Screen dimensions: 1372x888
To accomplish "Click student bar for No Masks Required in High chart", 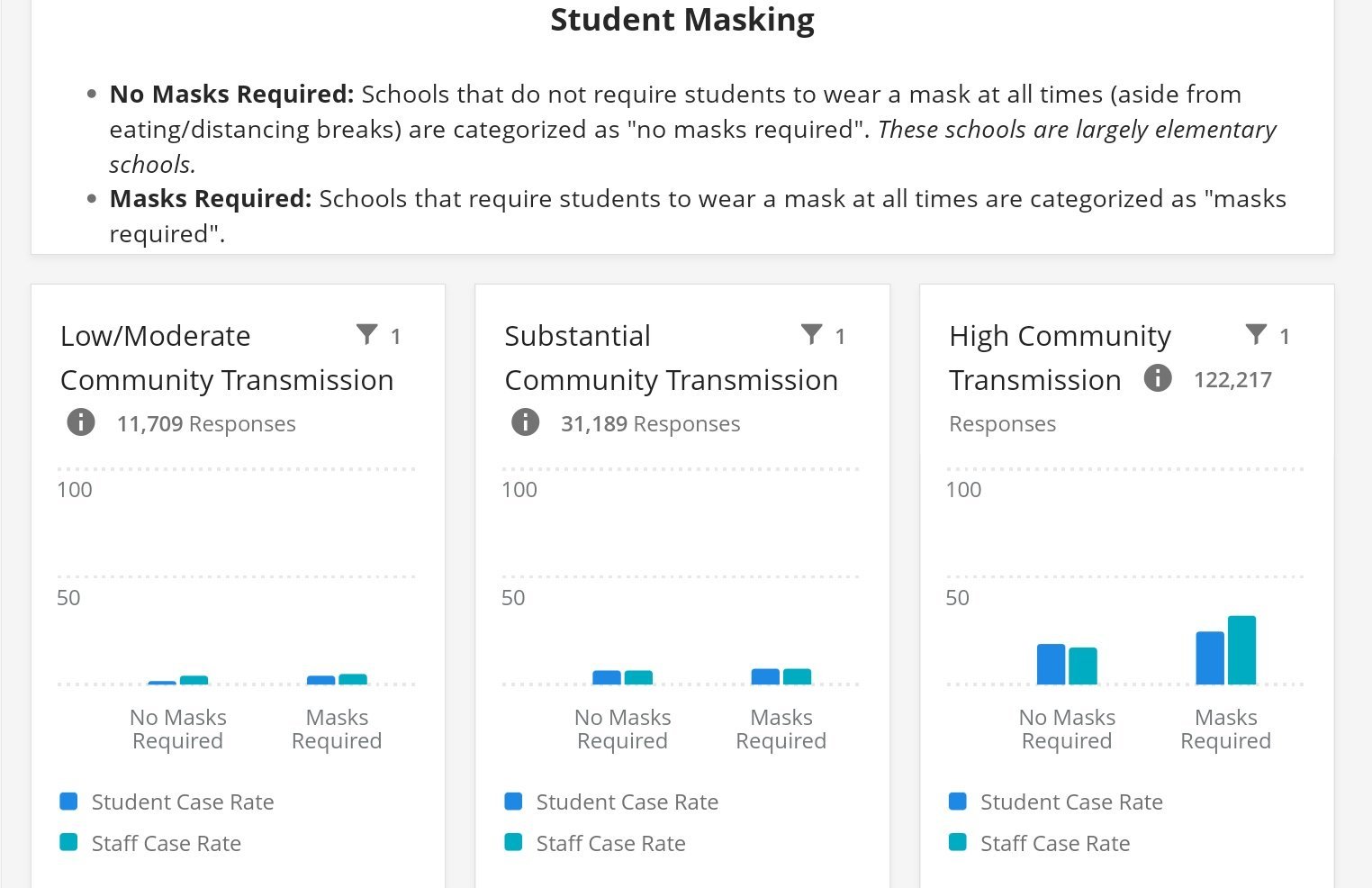I will tap(1051, 665).
